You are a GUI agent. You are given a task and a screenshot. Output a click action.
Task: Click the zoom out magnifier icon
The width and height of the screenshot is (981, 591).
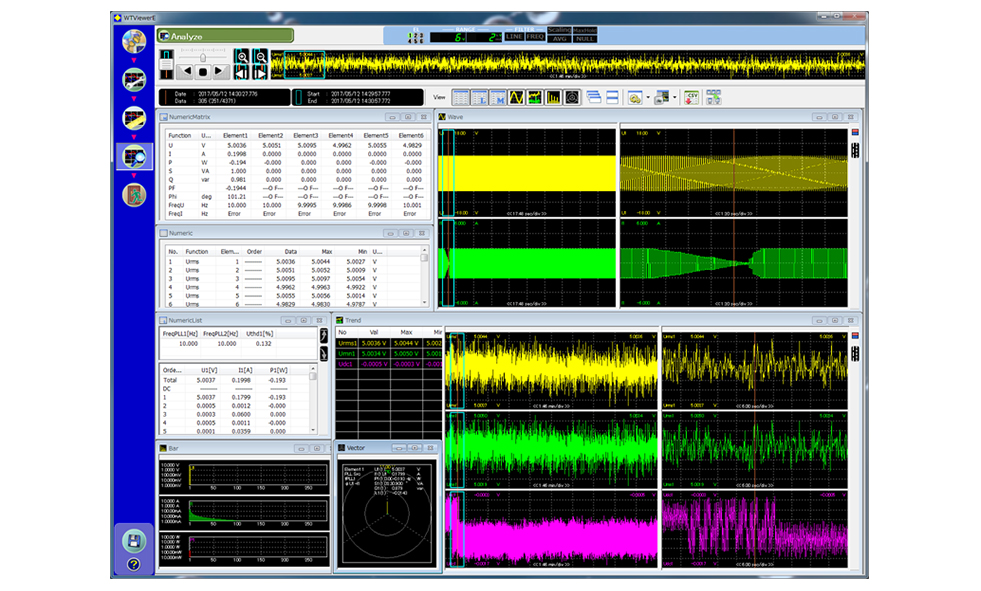[260, 56]
